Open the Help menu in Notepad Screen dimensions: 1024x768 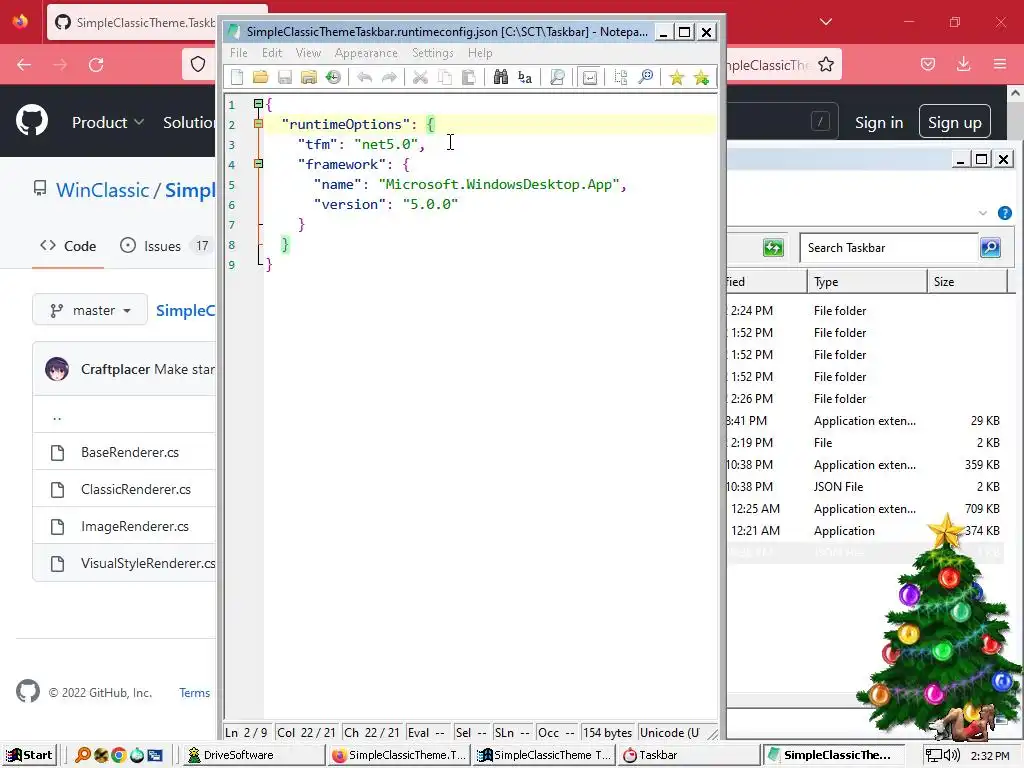click(480, 53)
